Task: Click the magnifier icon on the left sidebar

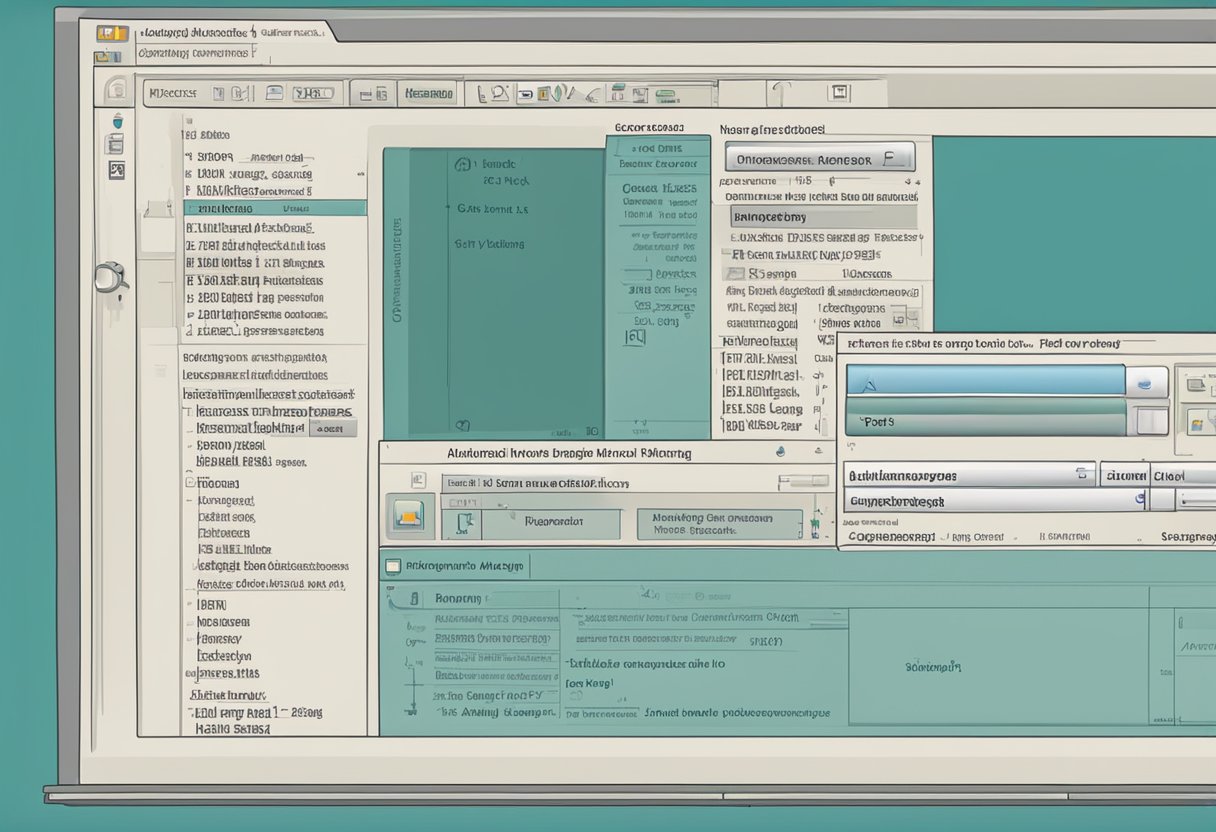Action: (x=111, y=276)
